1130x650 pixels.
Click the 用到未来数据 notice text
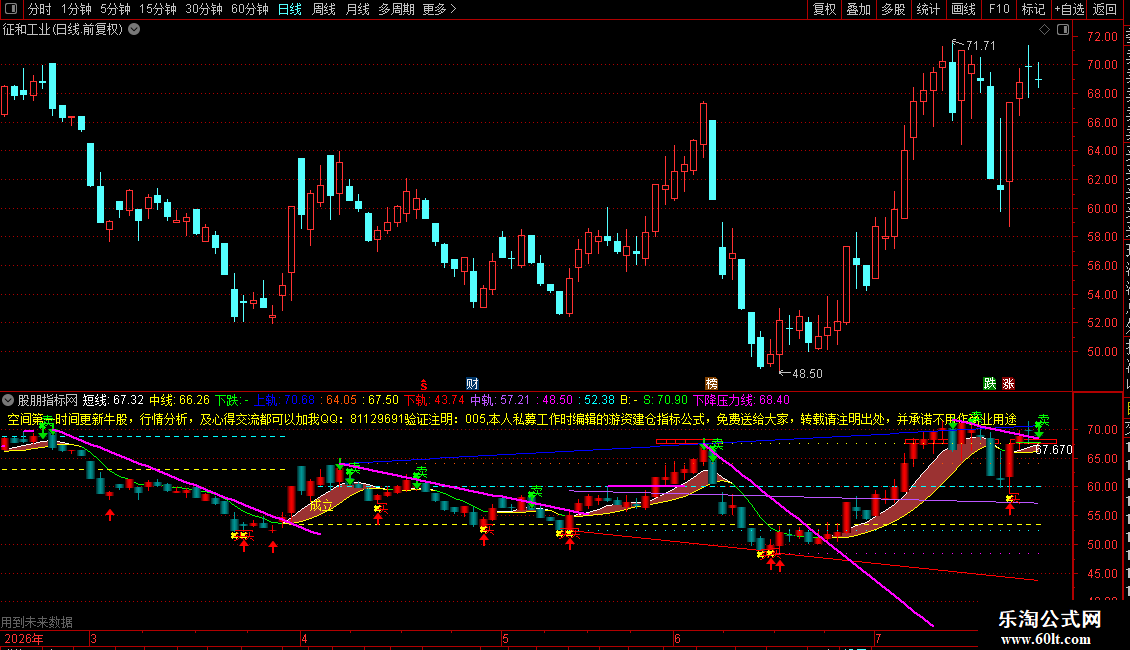coord(37,622)
